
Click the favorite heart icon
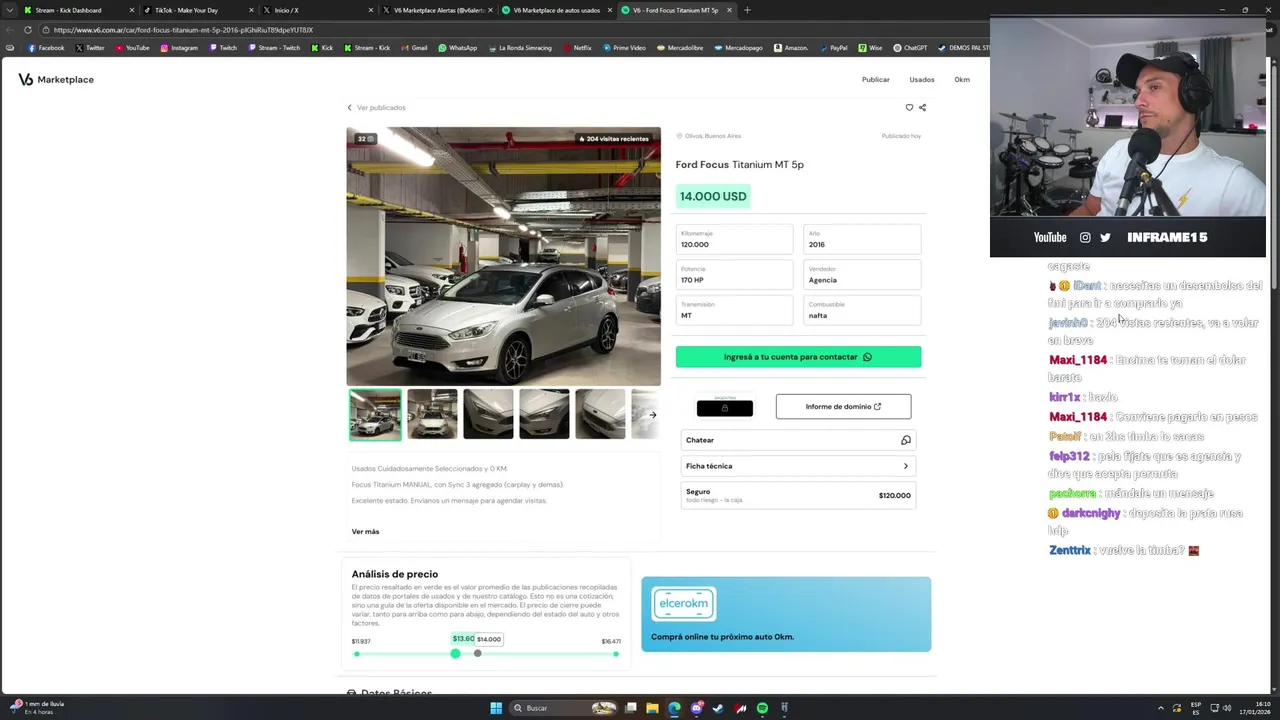pyautogui.click(x=909, y=107)
